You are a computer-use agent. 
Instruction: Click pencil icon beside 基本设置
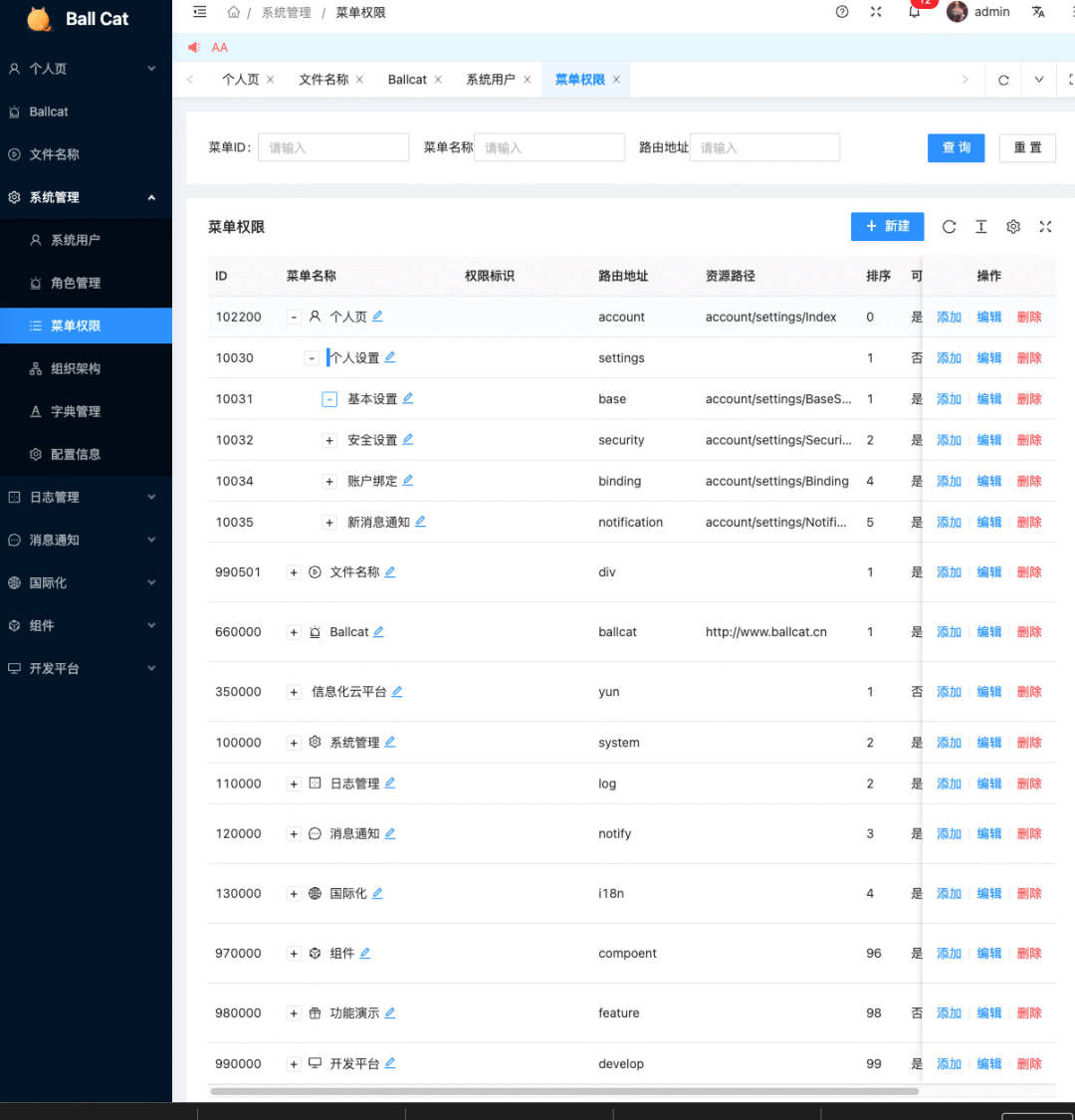tap(408, 398)
